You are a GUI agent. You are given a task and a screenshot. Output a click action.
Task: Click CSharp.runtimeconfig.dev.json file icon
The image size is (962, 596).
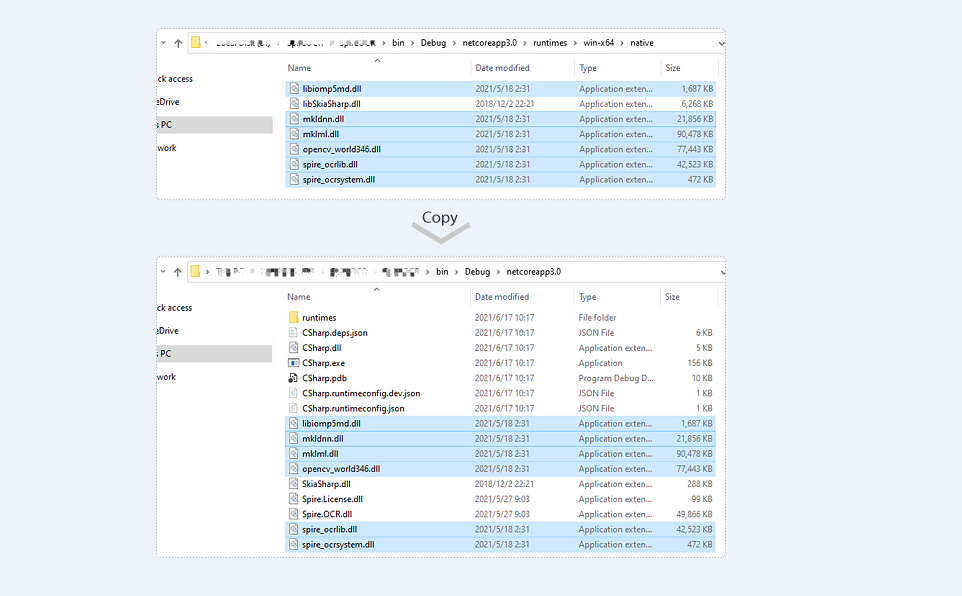pyautogui.click(x=293, y=393)
